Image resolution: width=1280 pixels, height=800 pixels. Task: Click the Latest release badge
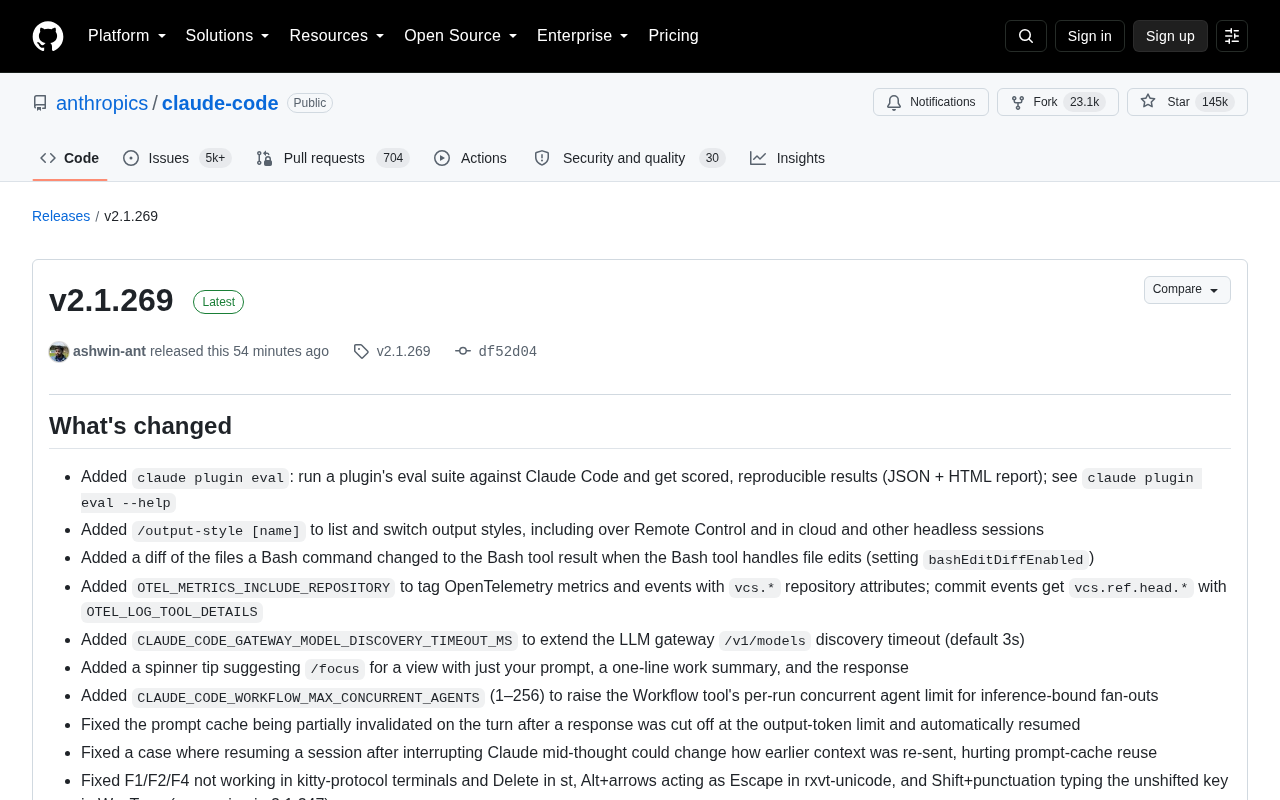pos(218,302)
